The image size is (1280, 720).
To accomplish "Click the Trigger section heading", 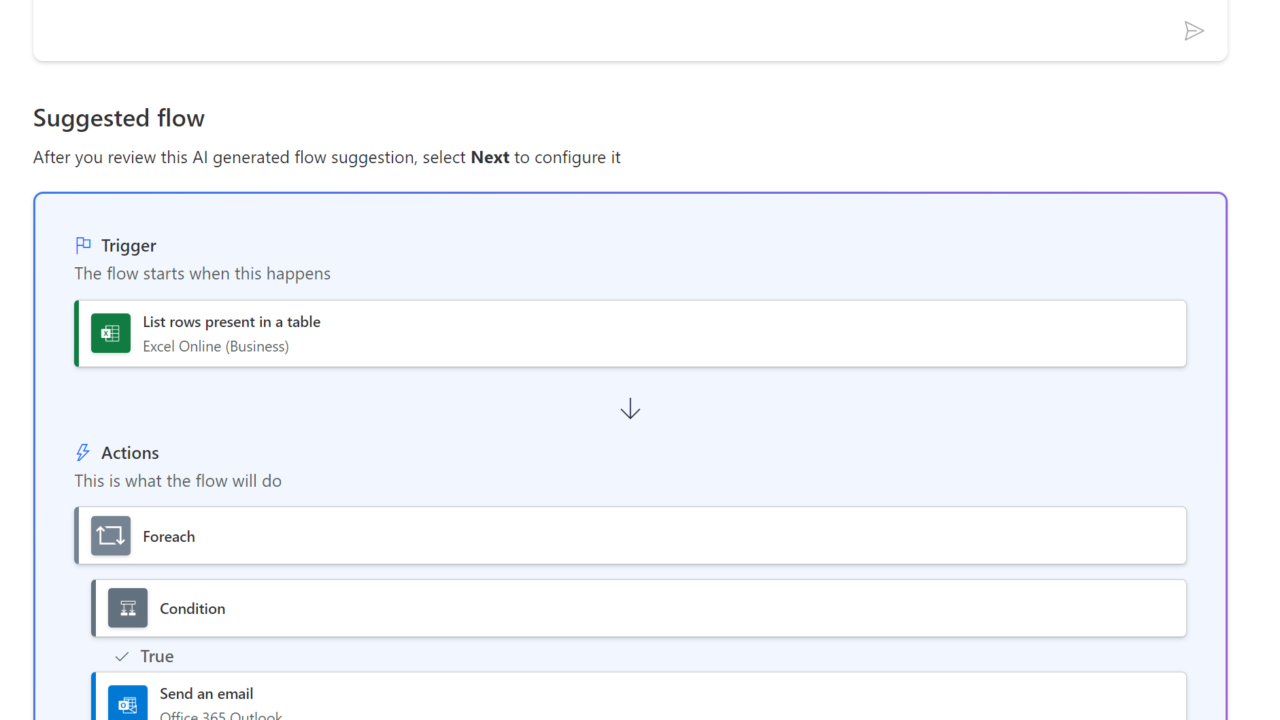I will pyautogui.click(x=128, y=246).
